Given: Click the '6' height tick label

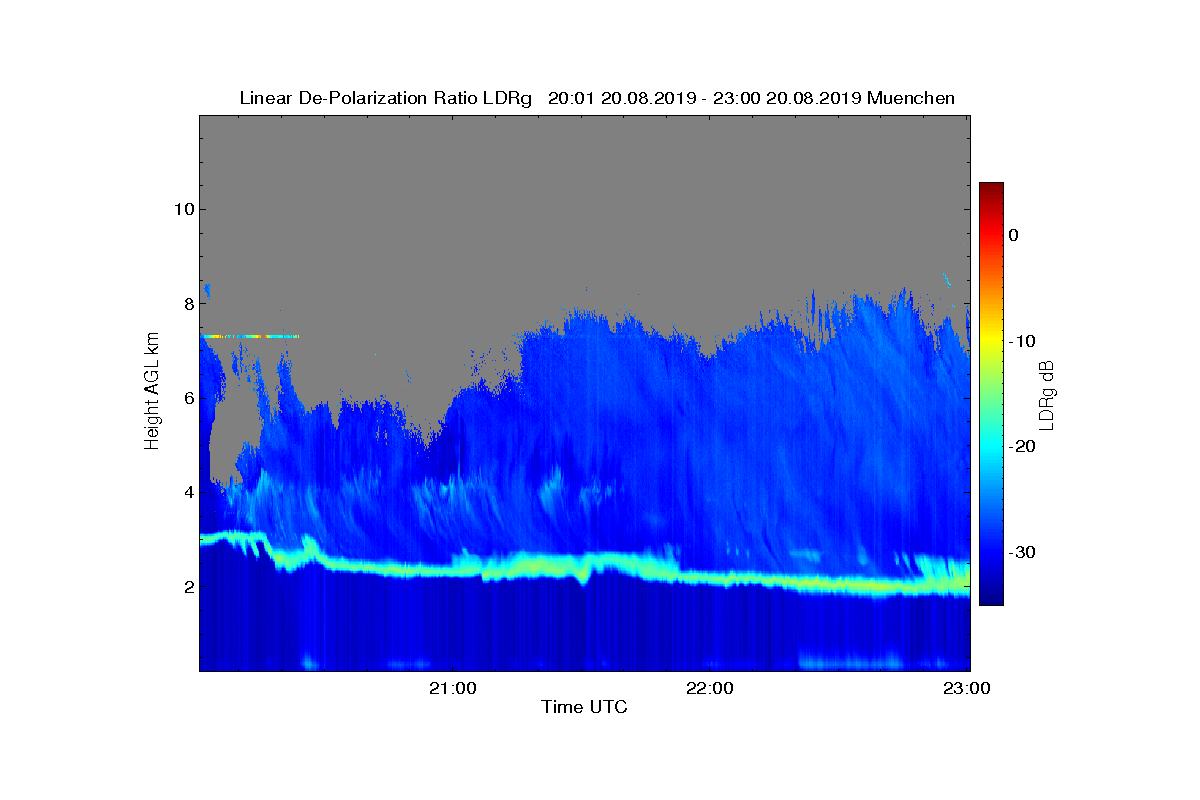Looking at the screenshot, I should point(187,398).
